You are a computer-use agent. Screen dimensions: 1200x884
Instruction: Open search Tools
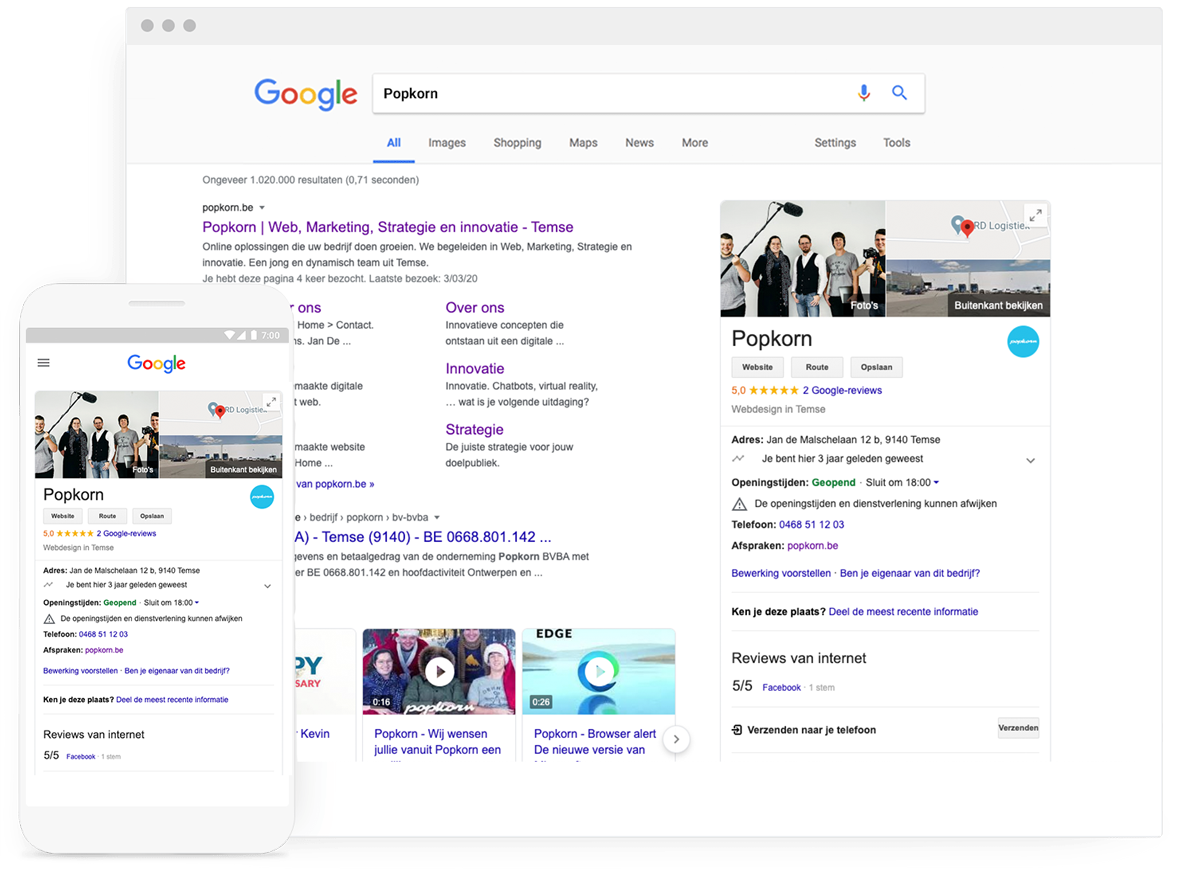tap(897, 143)
